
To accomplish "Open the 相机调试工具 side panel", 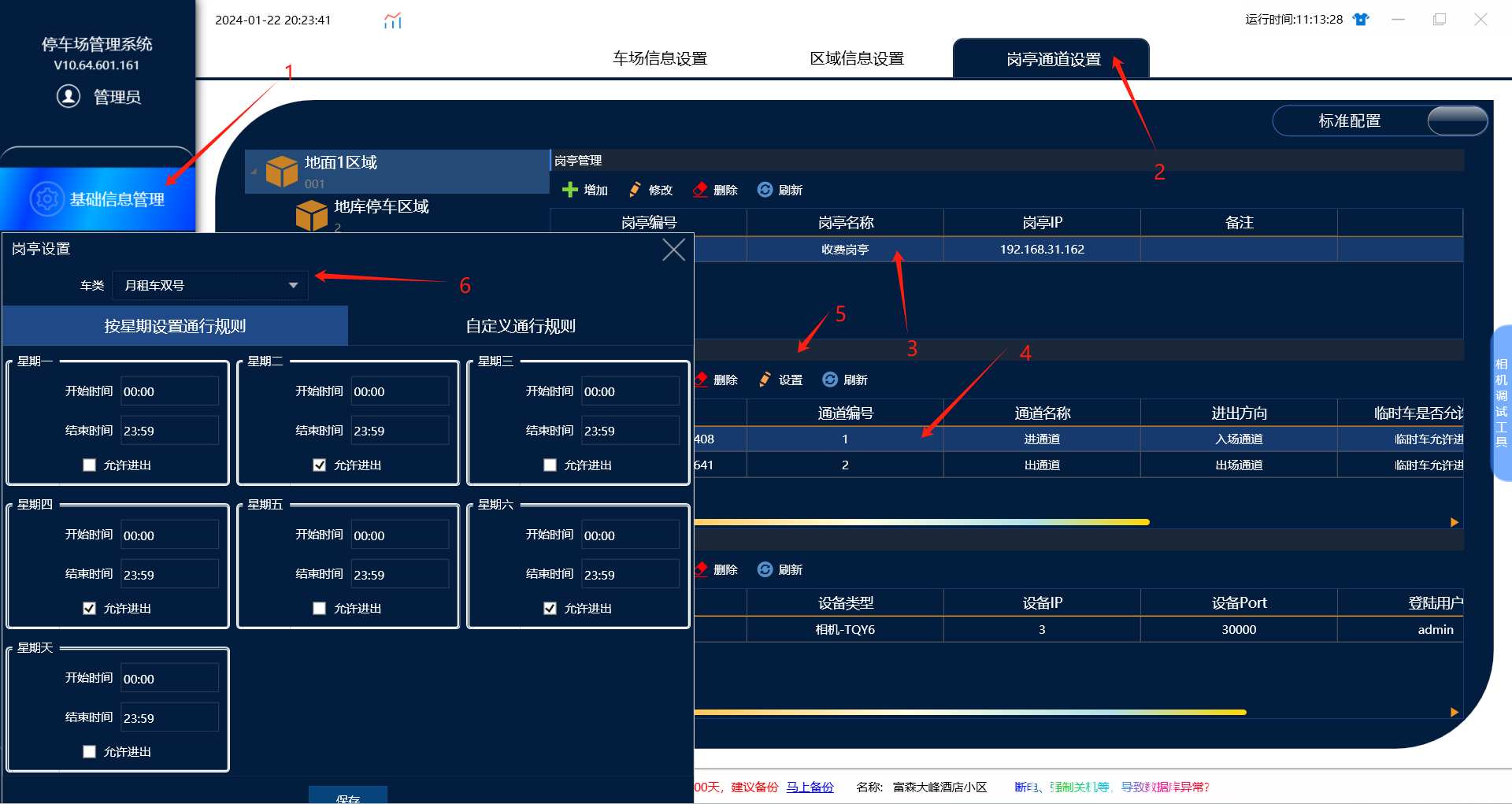I will 1501,402.
